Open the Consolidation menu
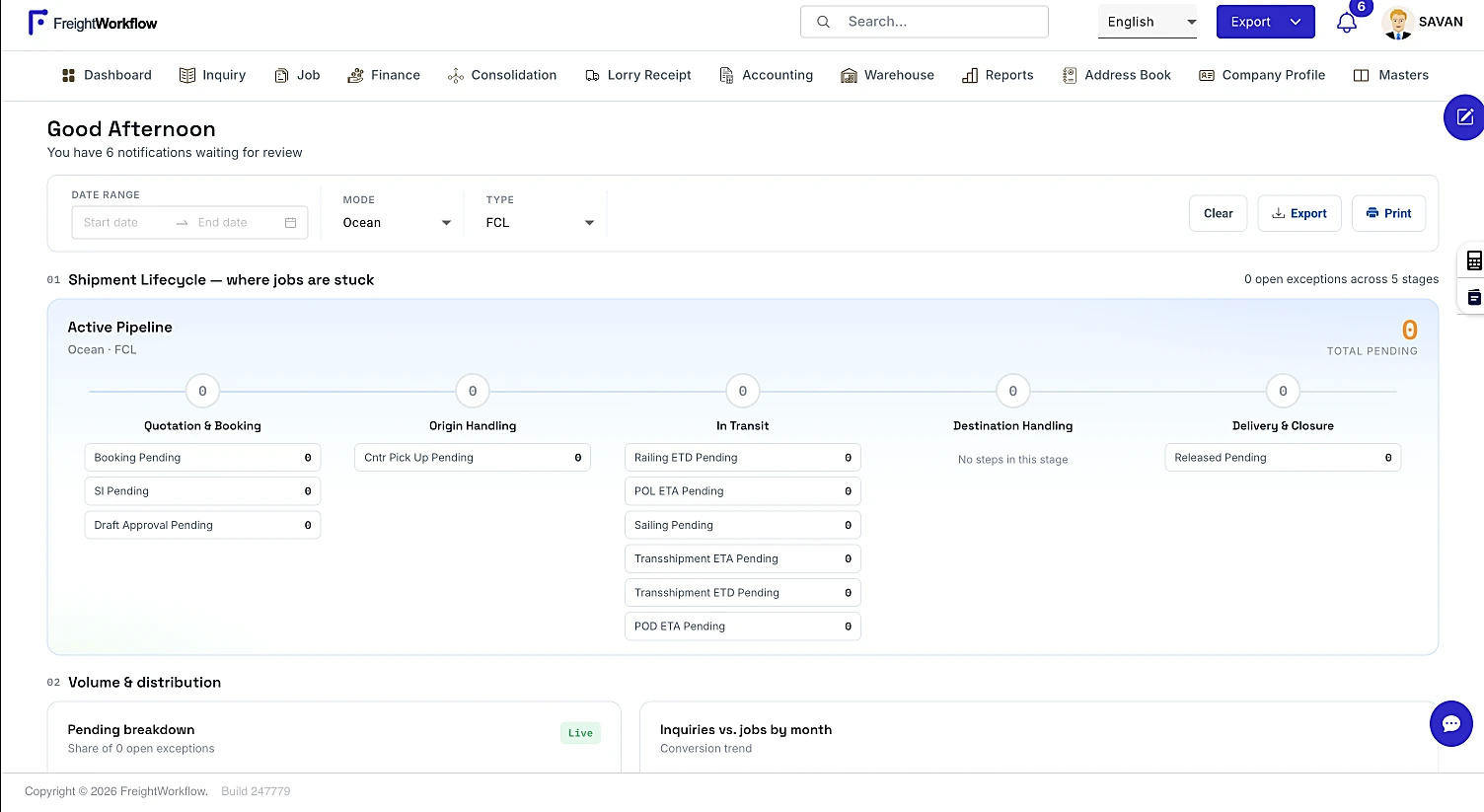The width and height of the screenshot is (1484, 812). tap(502, 75)
